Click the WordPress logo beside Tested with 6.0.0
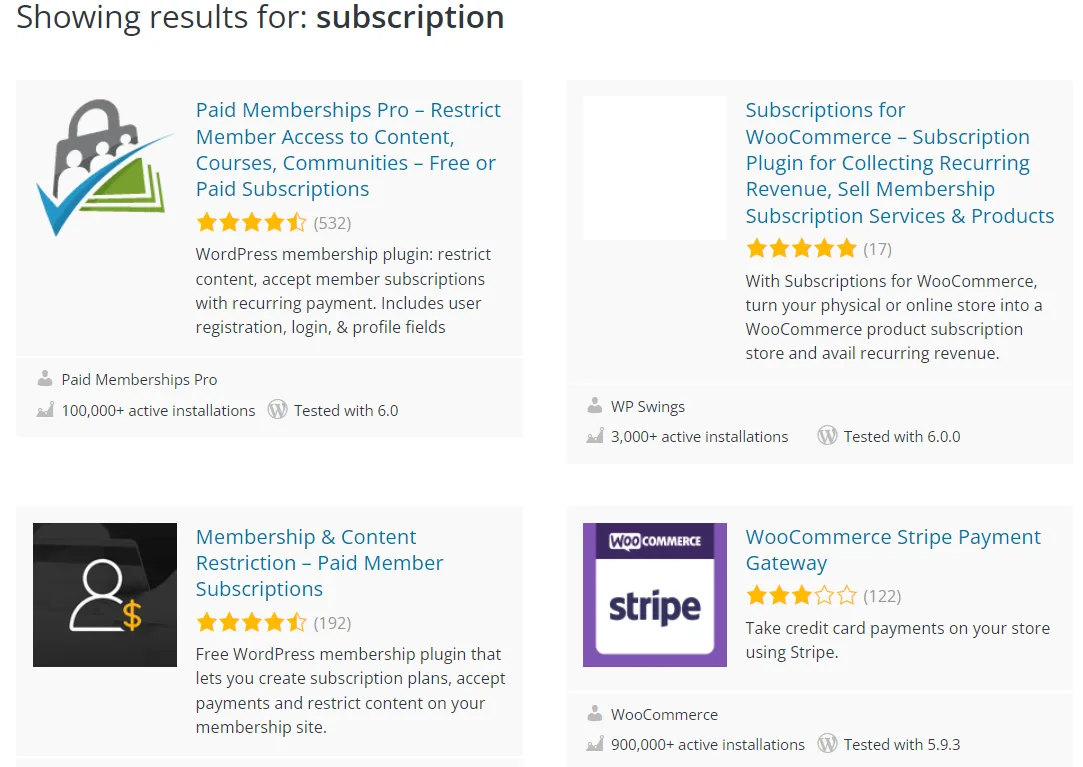 827,436
